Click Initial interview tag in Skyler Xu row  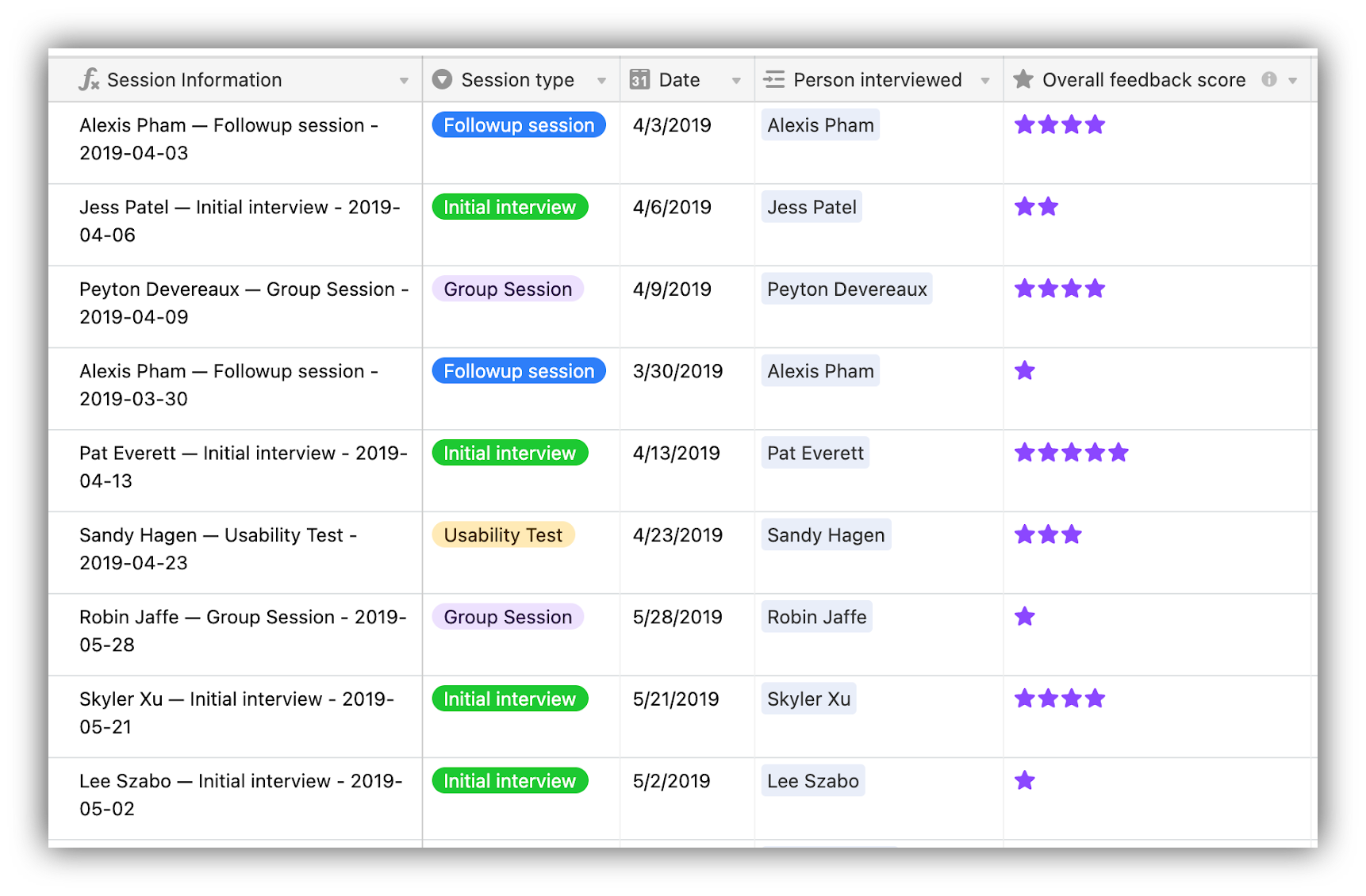pos(510,699)
